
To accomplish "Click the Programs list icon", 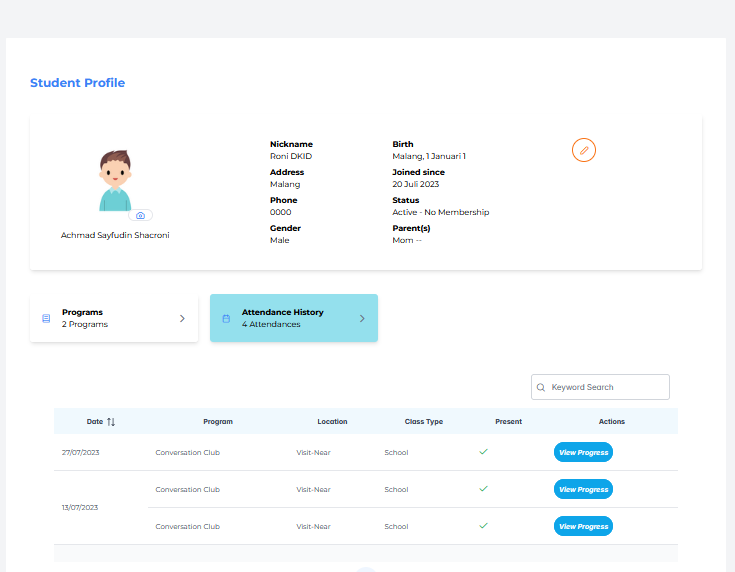I will [46, 318].
